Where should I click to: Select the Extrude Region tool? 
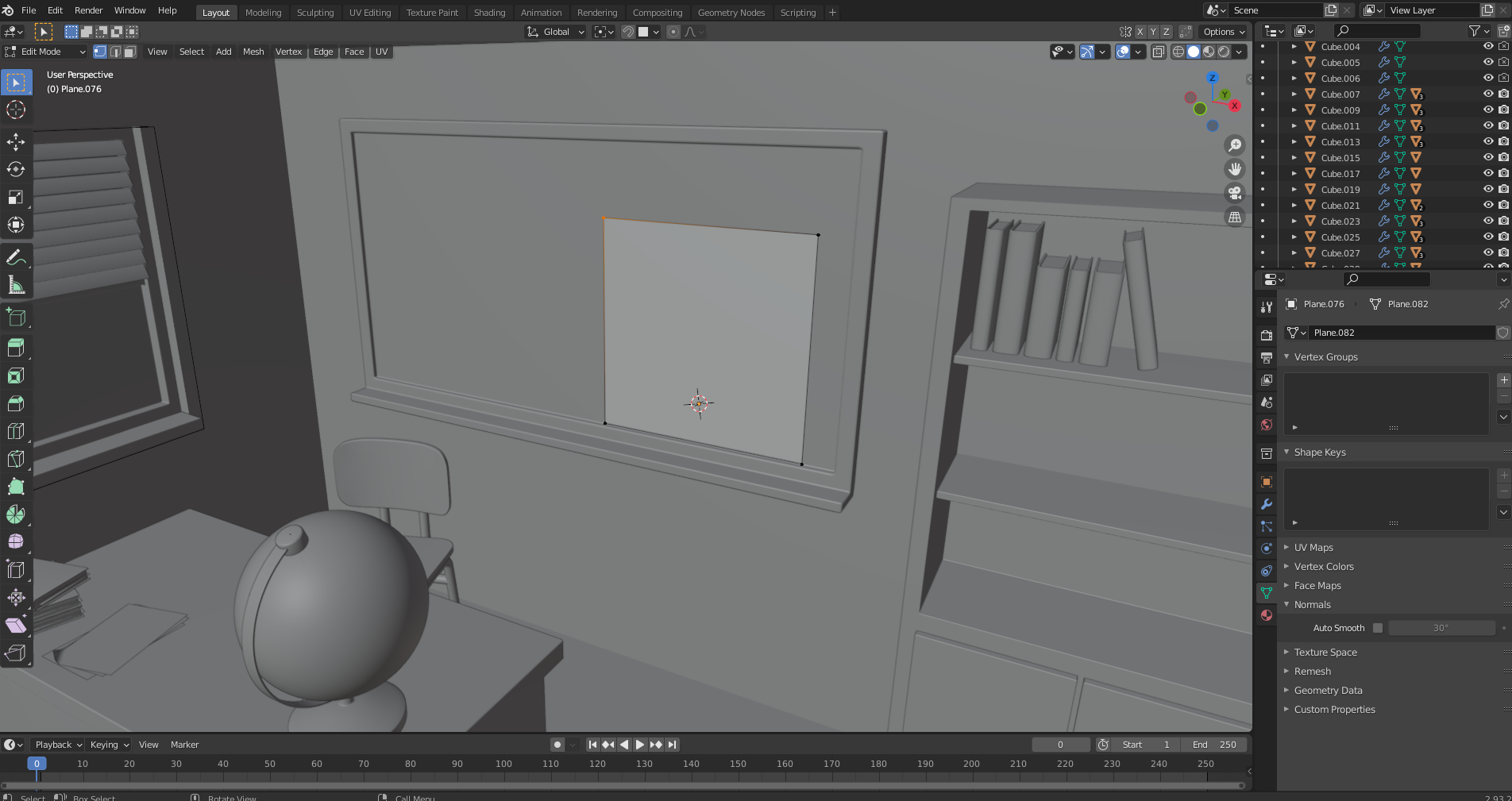[x=16, y=348]
